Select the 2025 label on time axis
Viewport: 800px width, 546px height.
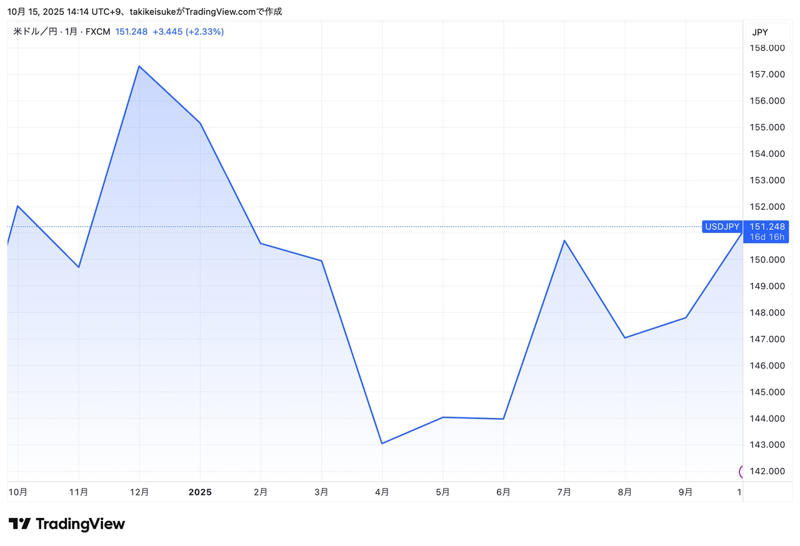pyautogui.click(x=200, y=492)
